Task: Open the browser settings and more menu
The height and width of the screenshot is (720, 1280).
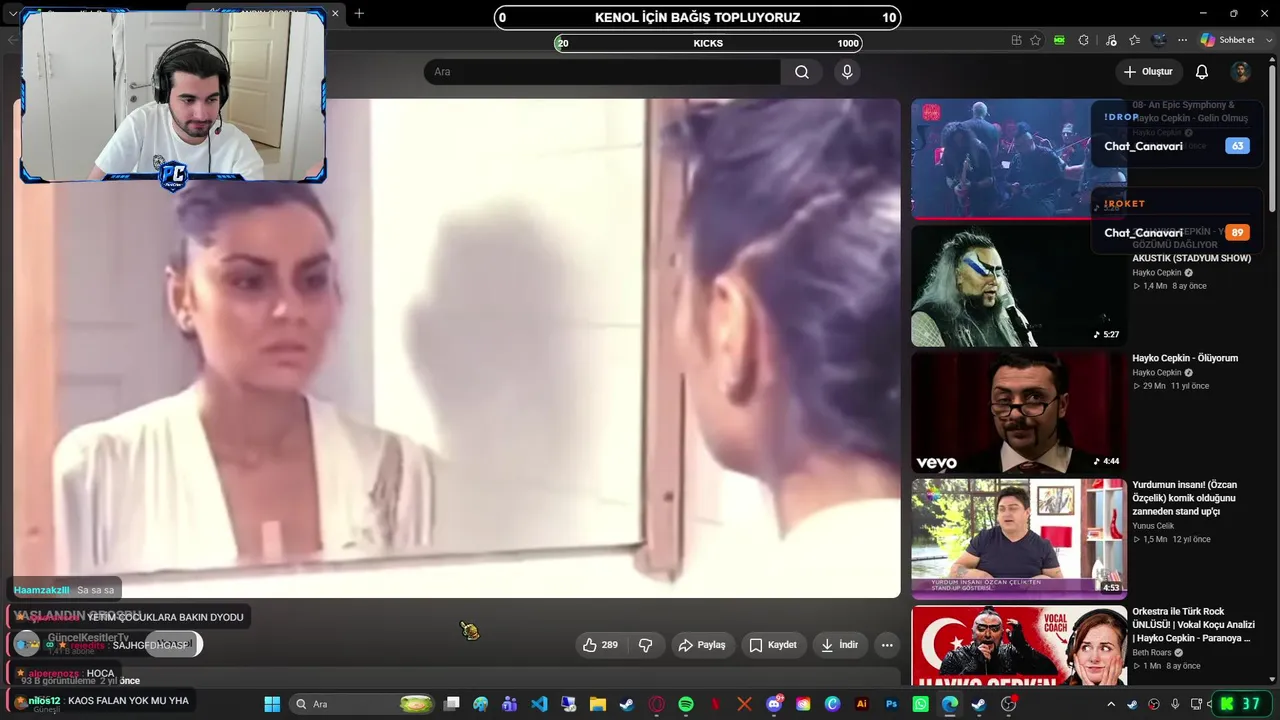Action: (x=1183, y=40)
